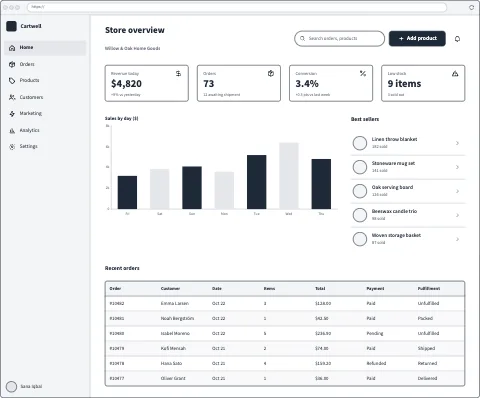This screenshot has height=398, width=480.
Task: Click the Total column header
Action: click(x=320, y=289)
